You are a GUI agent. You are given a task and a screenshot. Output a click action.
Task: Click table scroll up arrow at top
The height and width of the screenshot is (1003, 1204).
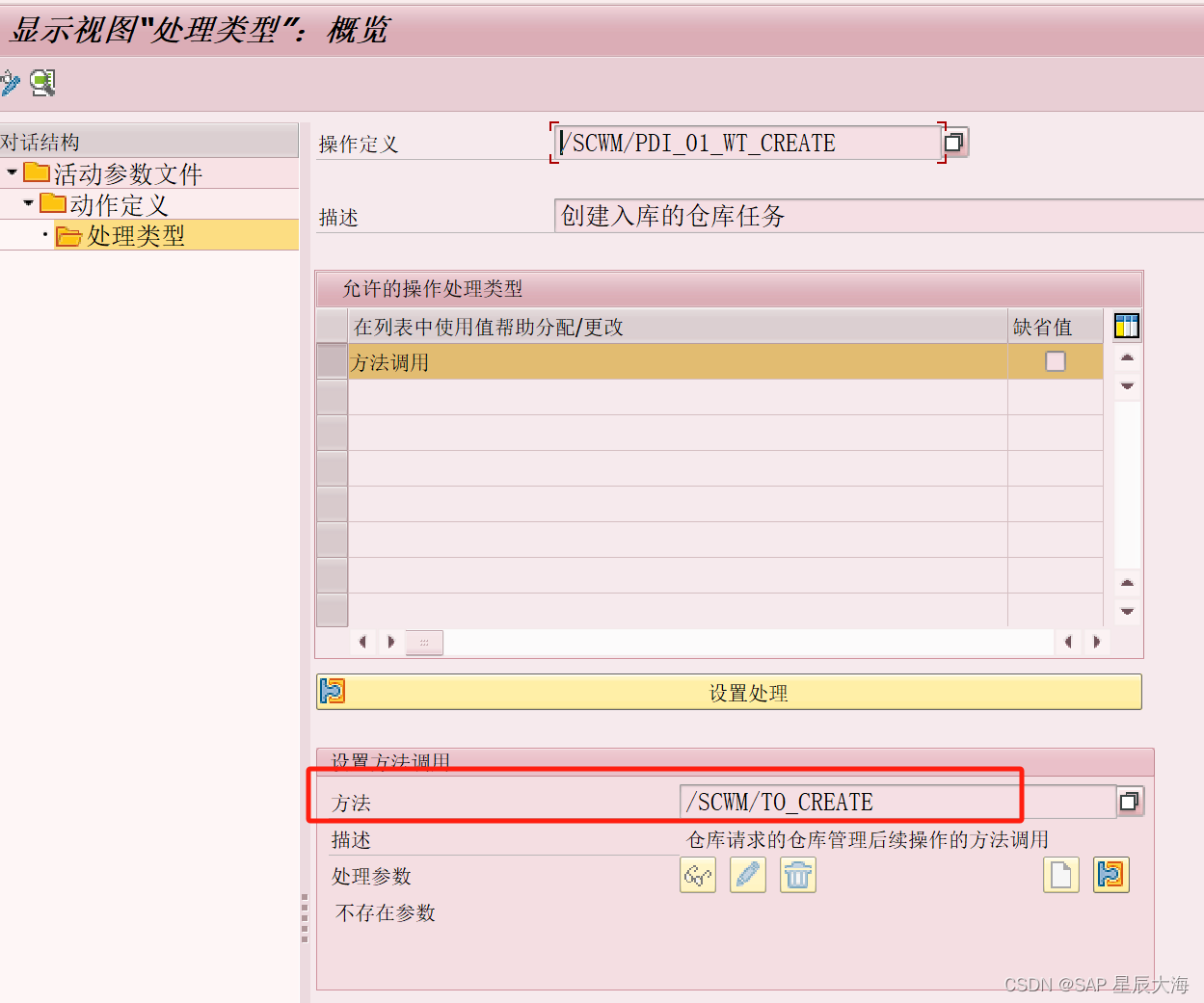click(x=1127, y=357)
